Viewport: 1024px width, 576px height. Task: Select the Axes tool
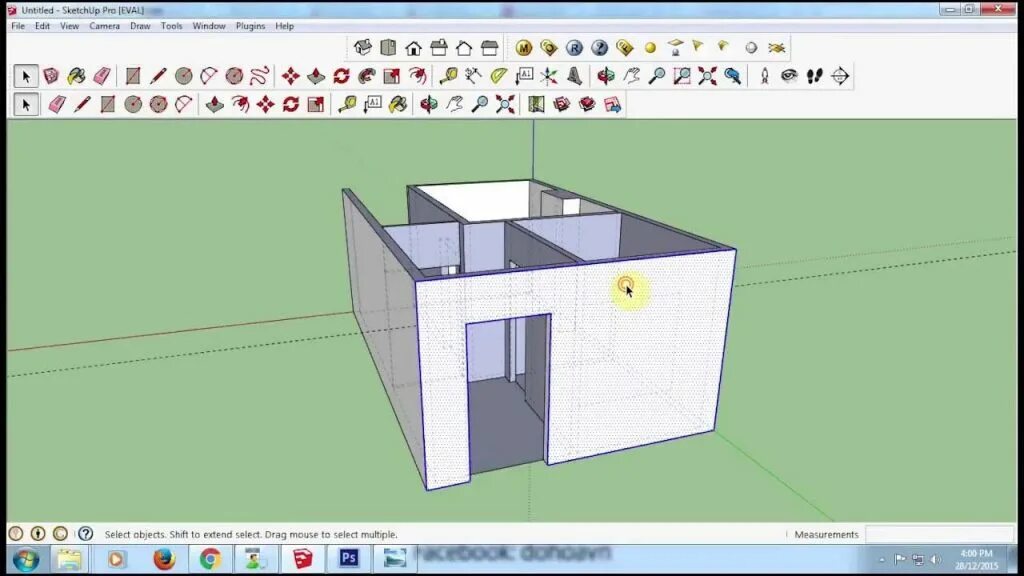click(549, 76)
